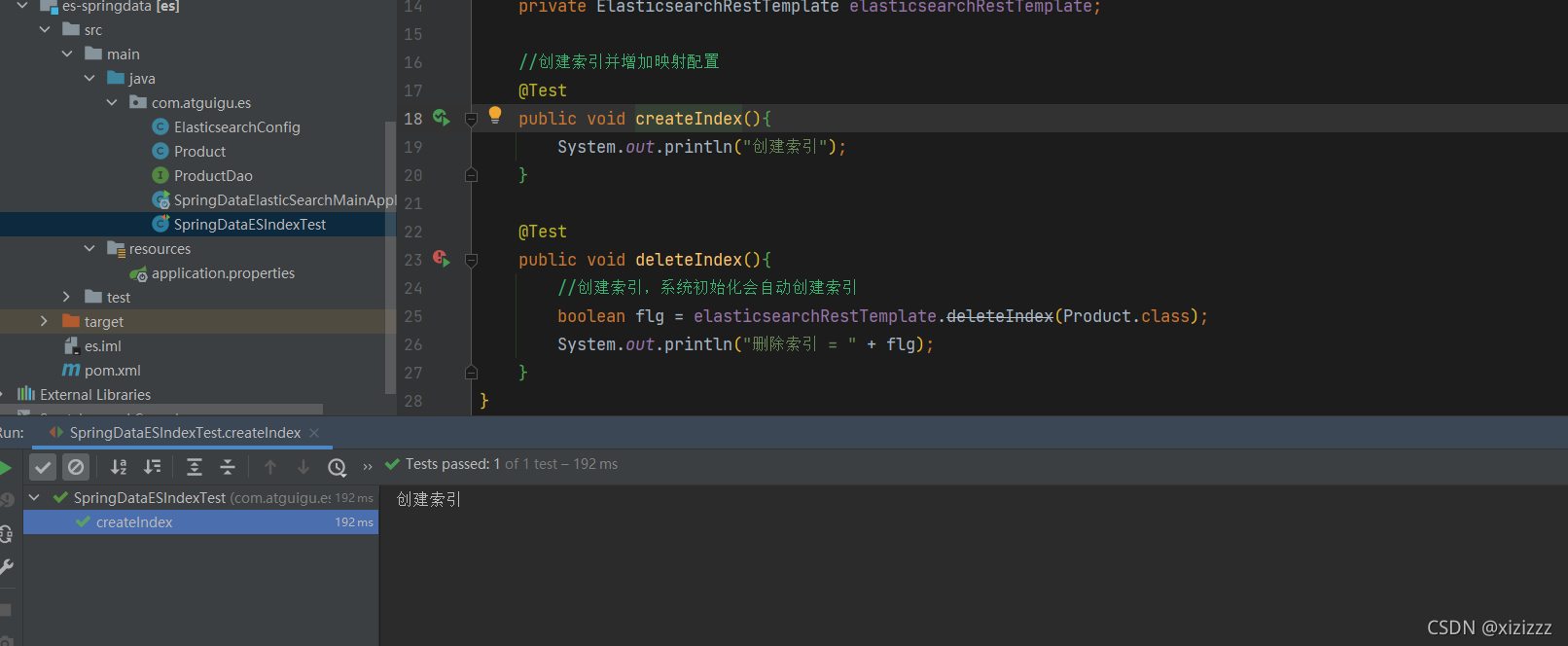This screenshot has height=646, width=1568.
Task: Collapse the resources folder
Action: (x=89, y=248)
